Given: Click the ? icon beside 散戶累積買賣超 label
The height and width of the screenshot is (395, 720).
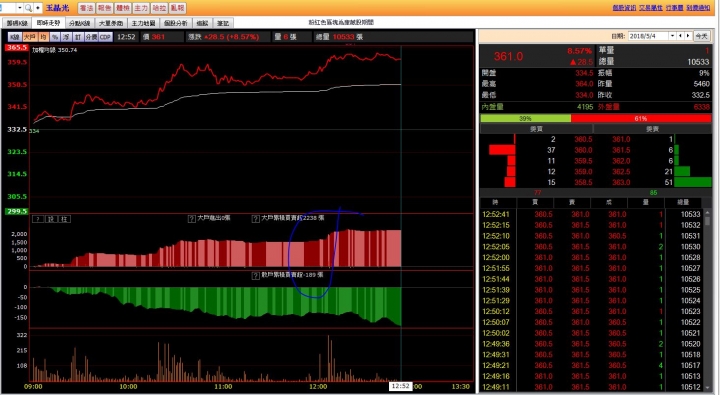Looking at the screenshot, I should tap(256, 276).
